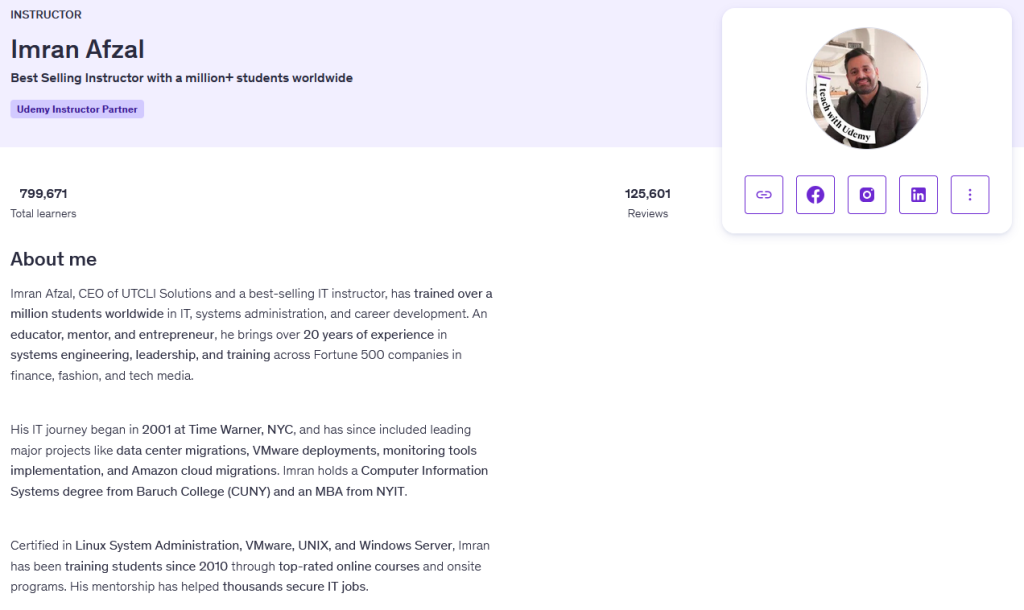Image resolution: width=1024 pixels, height=610 pixels.
Task: Click the 125,601 reviews count
Action: (647, 194)
